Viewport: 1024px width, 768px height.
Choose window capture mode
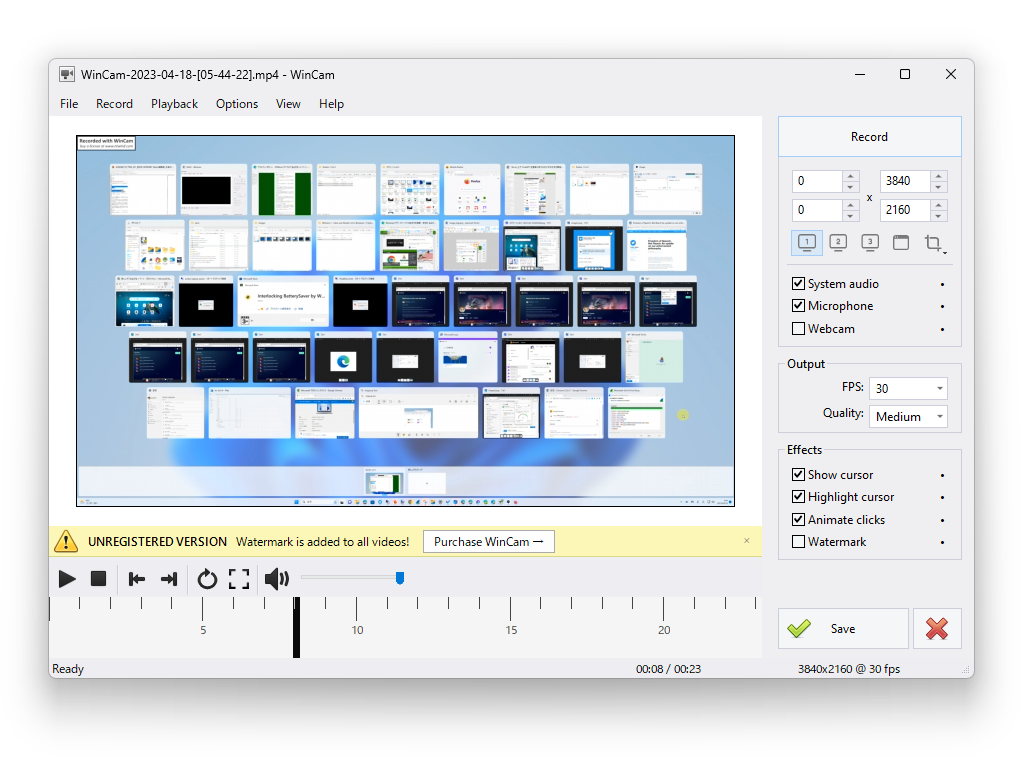[x=901, y=242]
